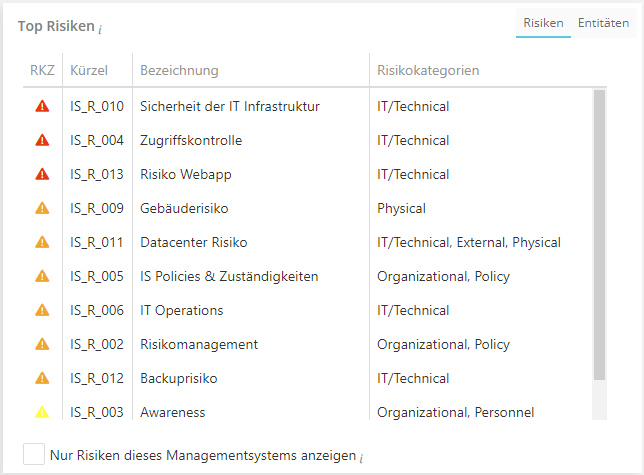Click orange warning icon for Datacenter Risiko
The image size is (644, 475).
[42, 242]
